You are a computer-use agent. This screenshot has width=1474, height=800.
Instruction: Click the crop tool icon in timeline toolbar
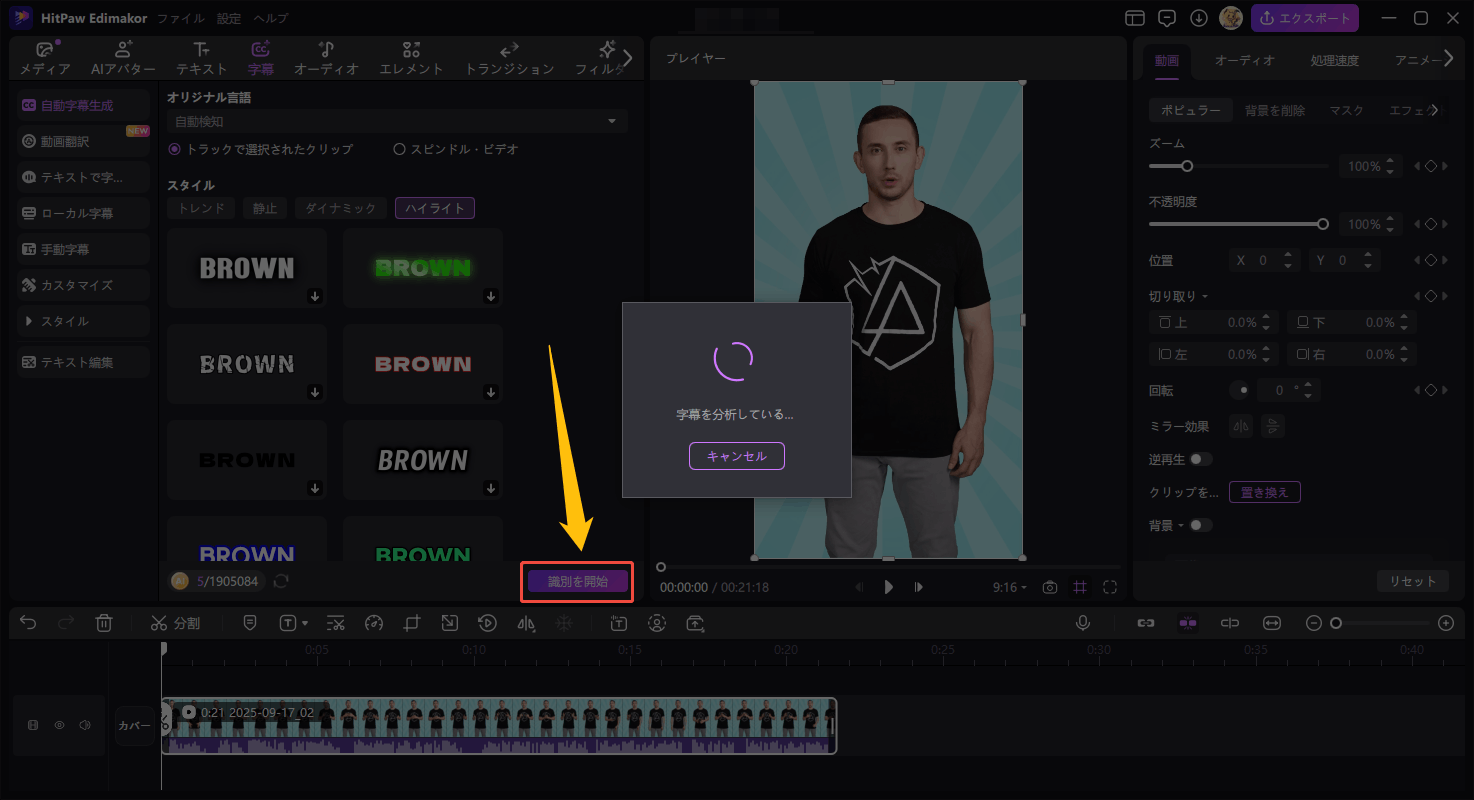pyautogui.click(x=412, y=623)
